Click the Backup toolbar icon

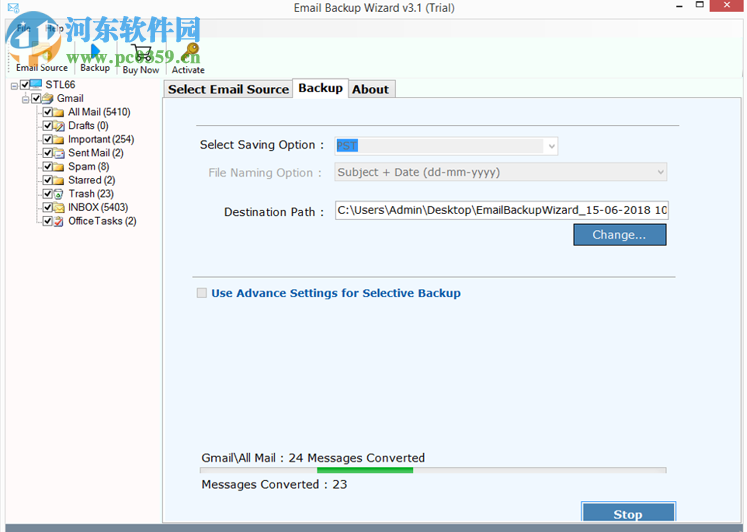95,51
